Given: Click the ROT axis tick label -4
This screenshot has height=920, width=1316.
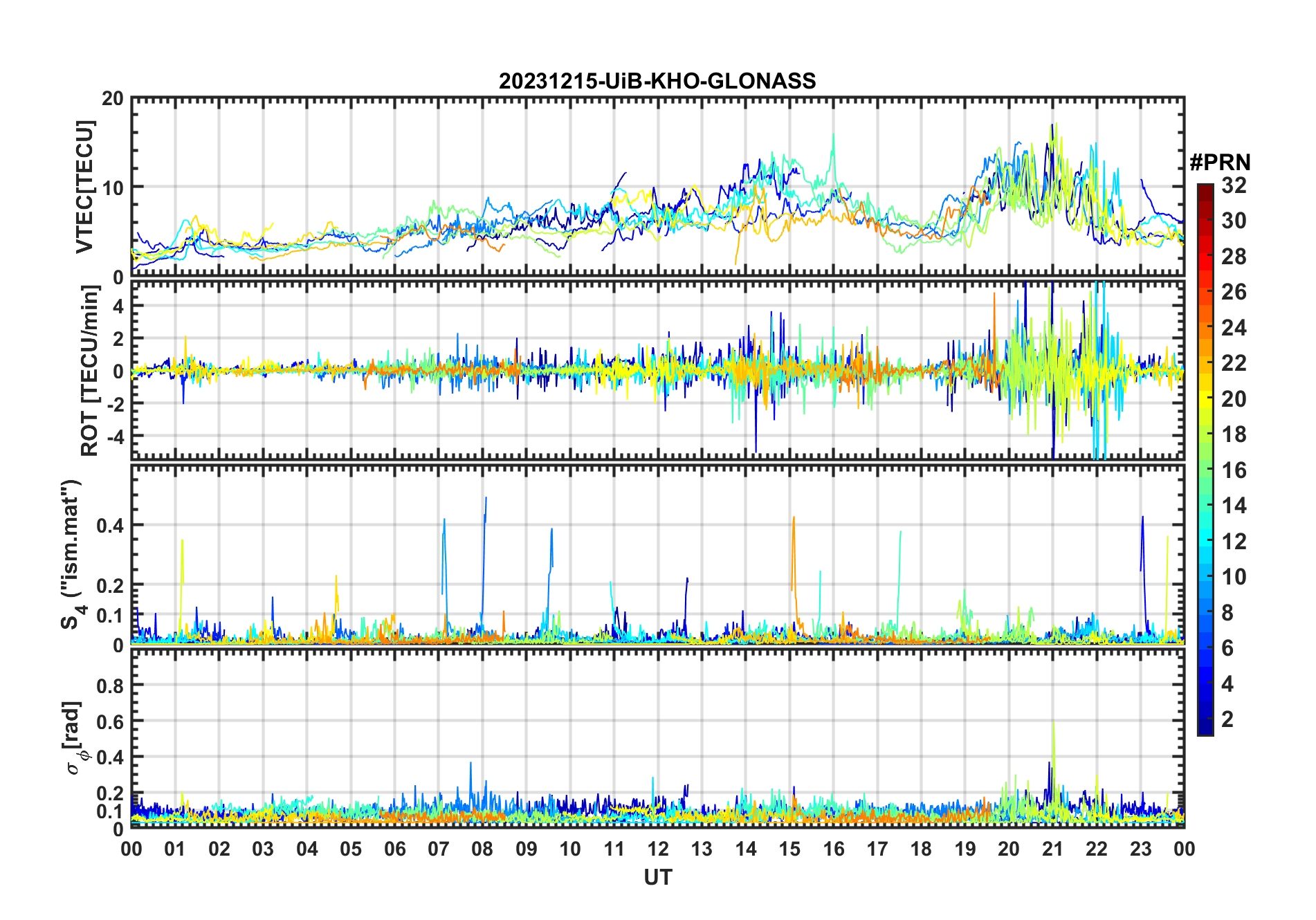Looking at the screenshot, I should (116, 436).
